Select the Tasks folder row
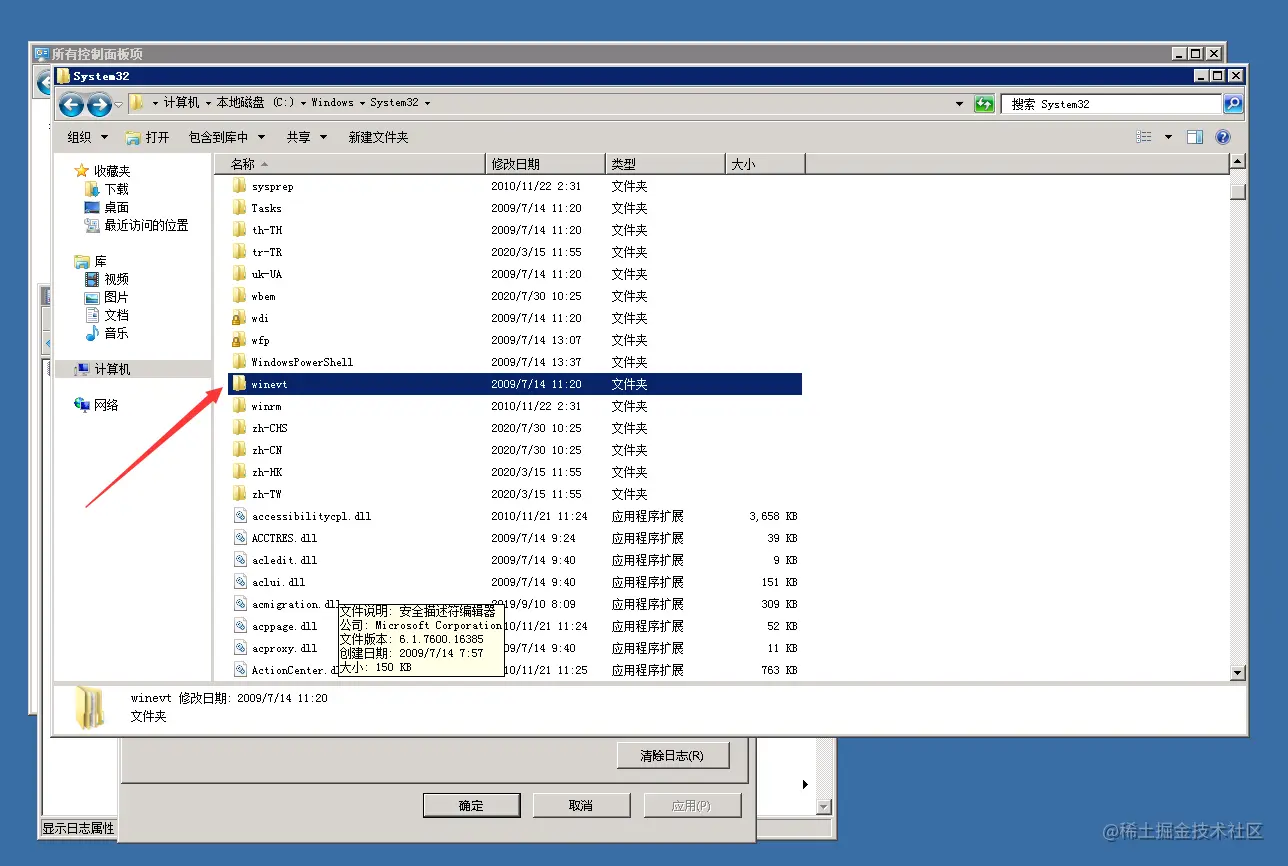This screenshot has width=1288, height=866. click(515, 208)
